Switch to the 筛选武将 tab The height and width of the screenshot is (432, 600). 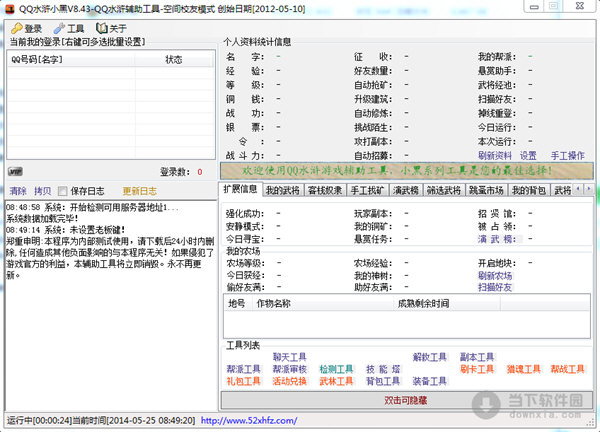444,190
